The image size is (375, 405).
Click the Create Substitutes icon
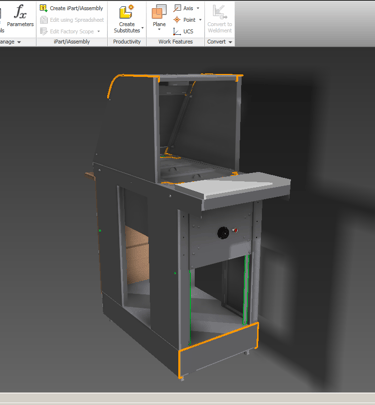point(126,12)
